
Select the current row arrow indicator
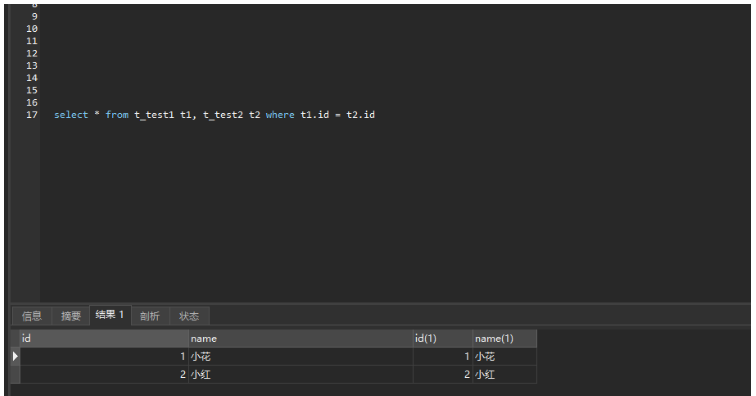tap(15, 356)
